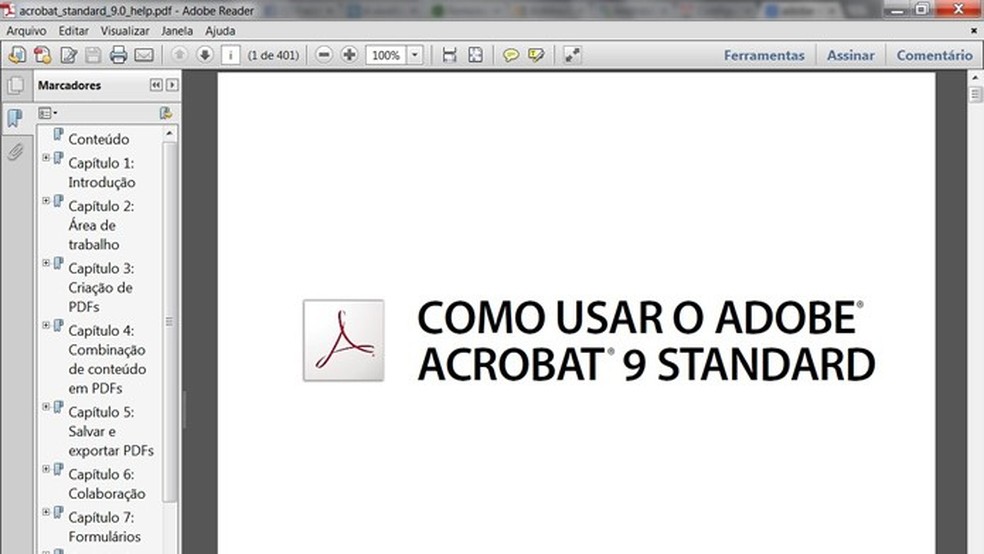The height and width of the screenshot is (554, 984).
Task: Open the Janela menu
Action: point(177,31)
